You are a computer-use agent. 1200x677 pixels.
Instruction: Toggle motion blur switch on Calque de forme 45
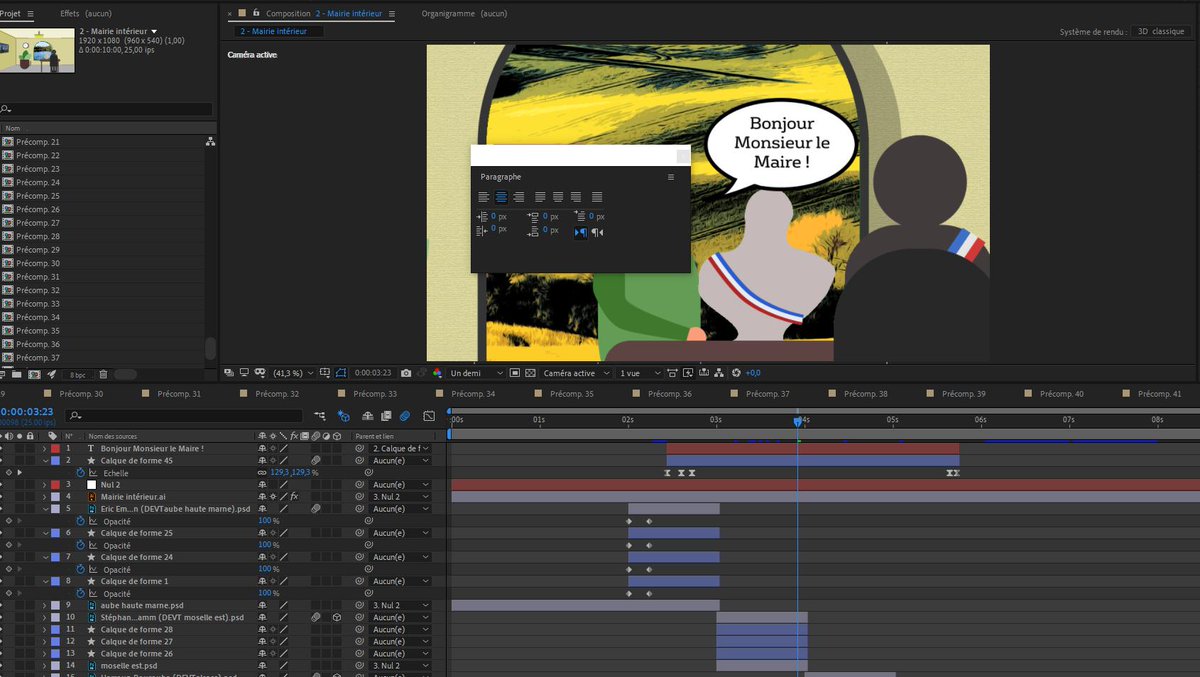(x=315, y=460)
